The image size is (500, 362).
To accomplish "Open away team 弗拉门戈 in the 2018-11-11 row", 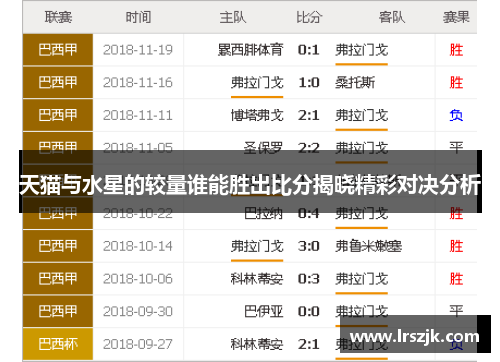I will [x=362, y=115].
